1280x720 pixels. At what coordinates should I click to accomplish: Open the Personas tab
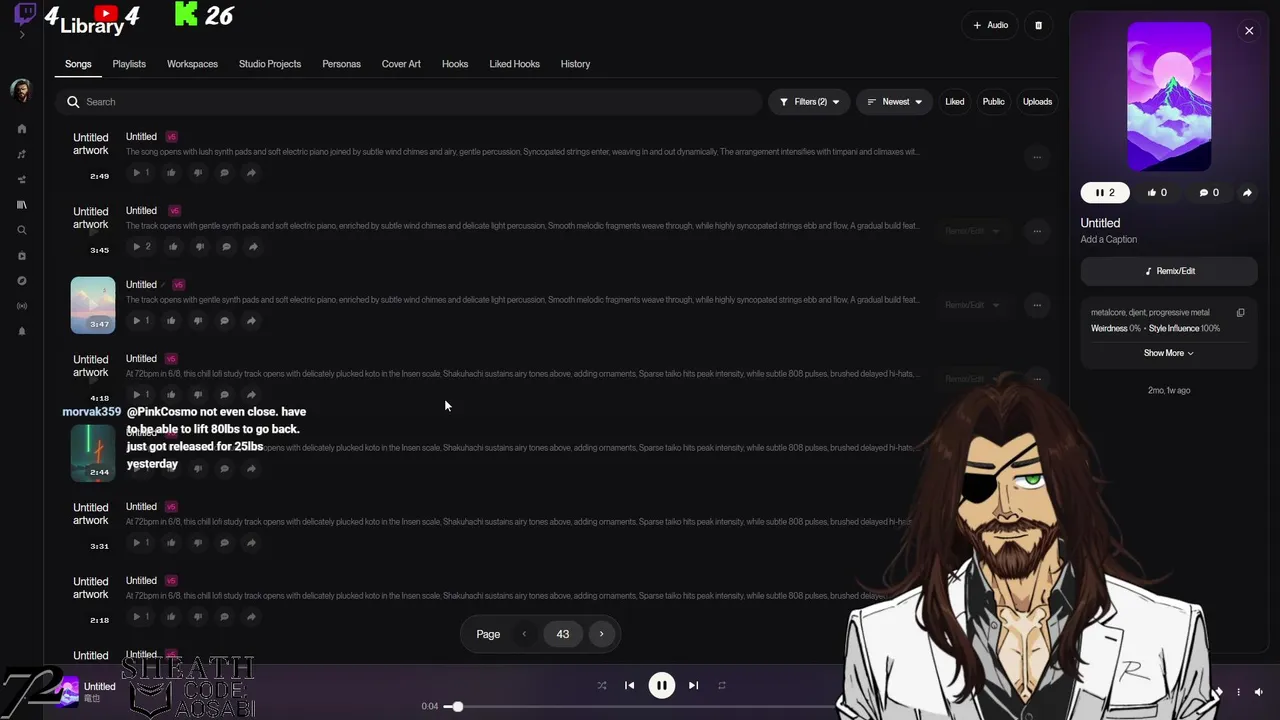click(341, 64)
